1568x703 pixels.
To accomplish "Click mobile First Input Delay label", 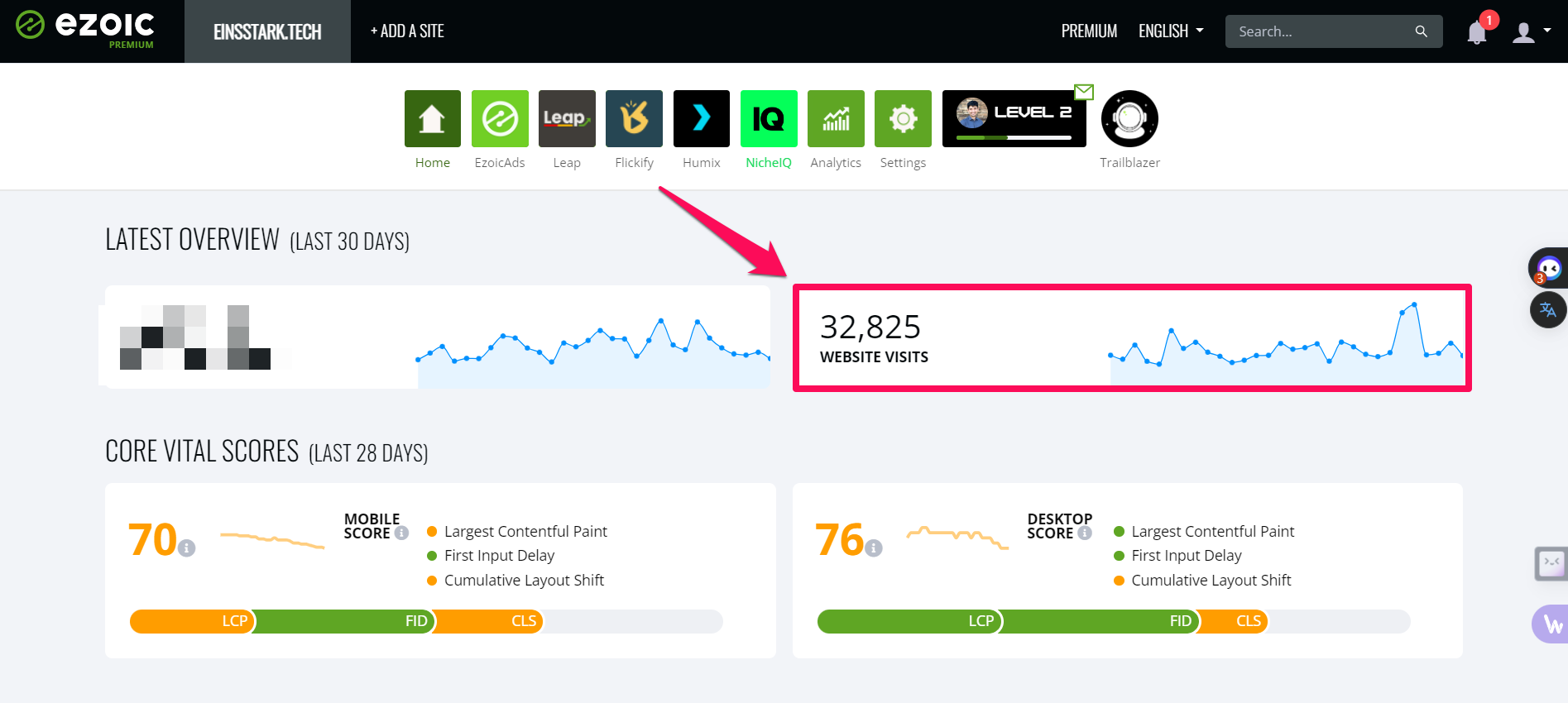I will 499,556.
